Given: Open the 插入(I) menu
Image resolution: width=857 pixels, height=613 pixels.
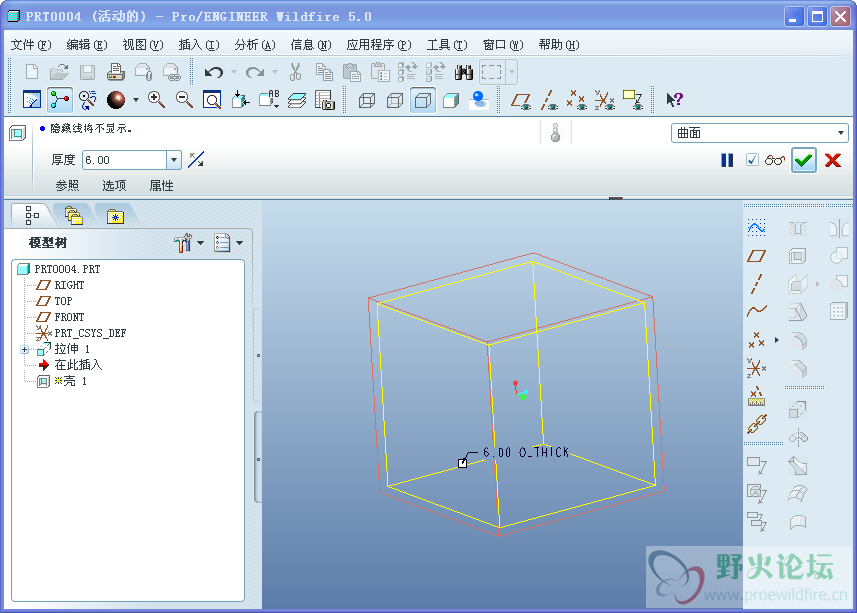Looking at the screenshot, I should point(199,45).
